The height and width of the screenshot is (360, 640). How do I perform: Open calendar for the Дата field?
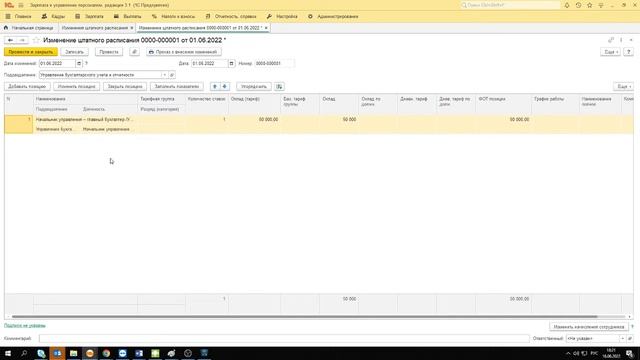(231, 63)
